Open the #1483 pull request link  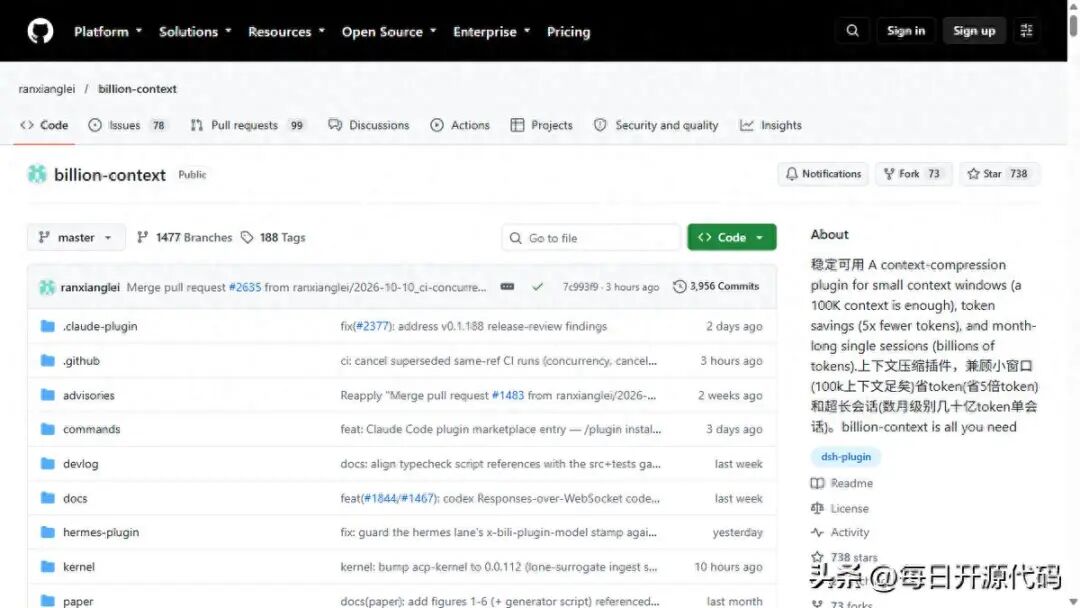pos(508,395)
